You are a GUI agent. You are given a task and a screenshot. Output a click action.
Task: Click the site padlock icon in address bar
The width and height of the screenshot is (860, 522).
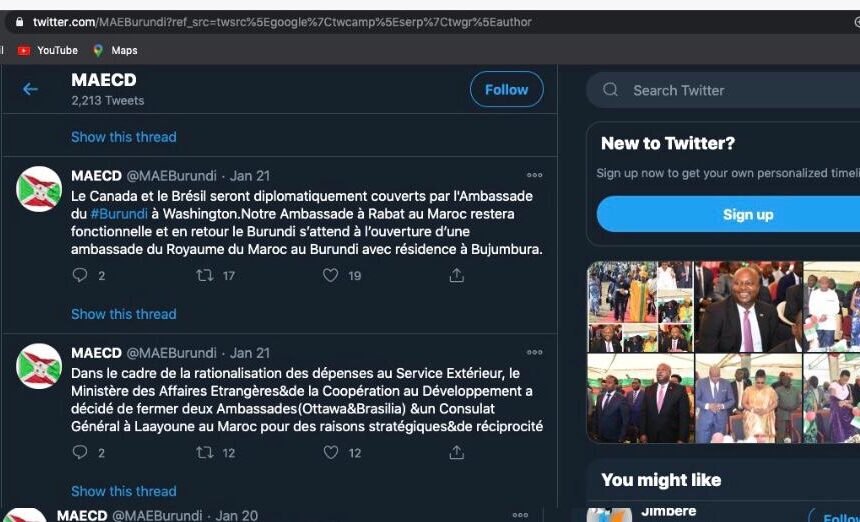point(18,22)
